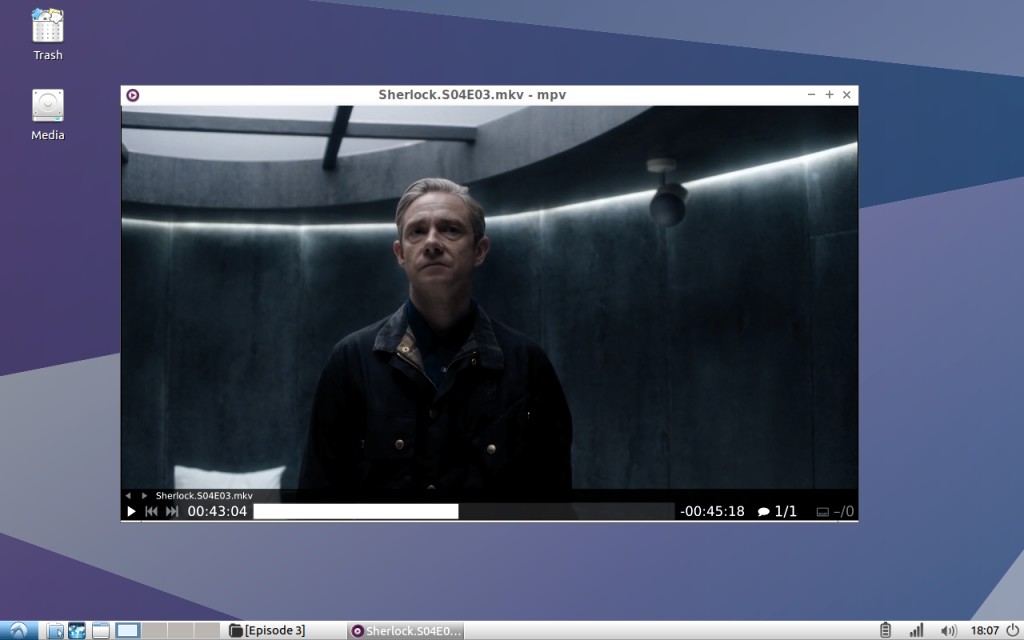Click the Sherlock.S04E03.mkv title in the player bar
This screenshot has height=640, width=1024.
204,496
